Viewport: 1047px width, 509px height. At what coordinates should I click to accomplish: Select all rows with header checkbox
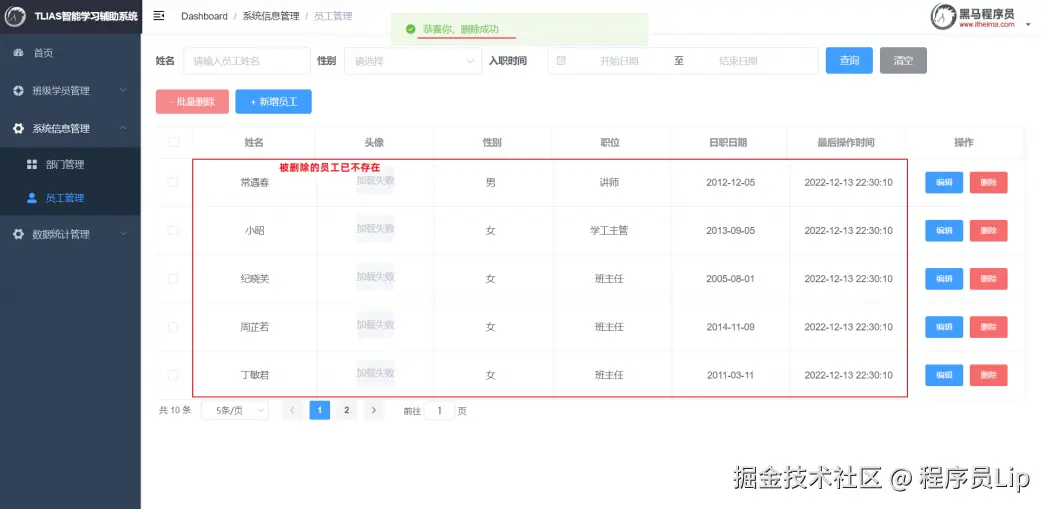pos(174,142)
